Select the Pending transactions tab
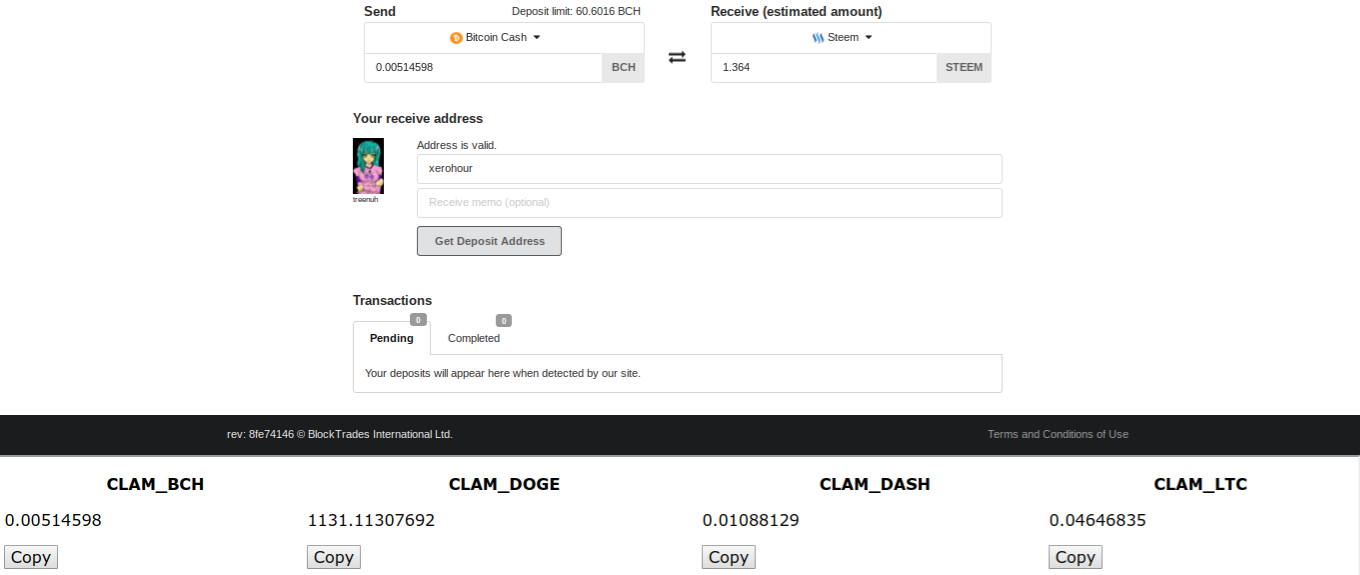The height and width of the screenshot is (575, 1360). pos(392,338)
